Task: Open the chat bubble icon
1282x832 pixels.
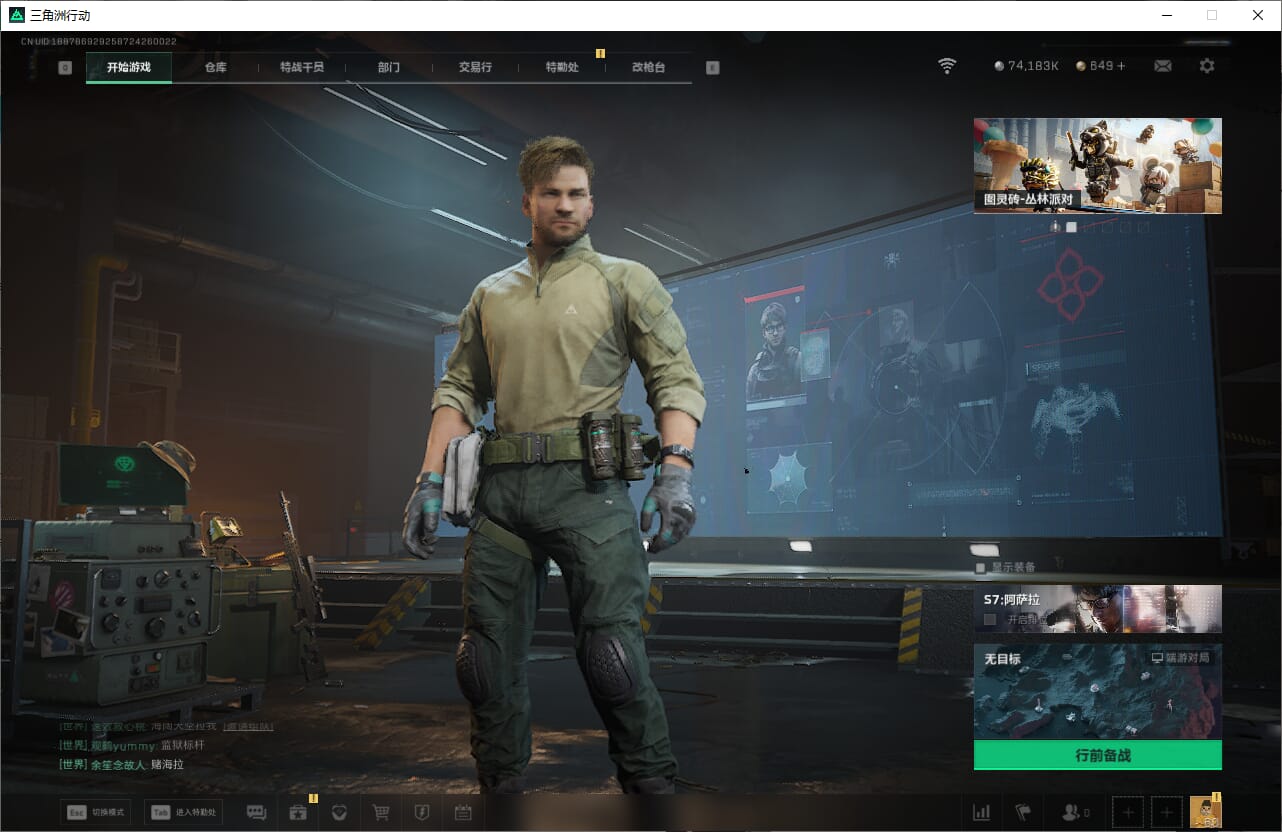Action: pyautogui.click(x=256, y=813)
